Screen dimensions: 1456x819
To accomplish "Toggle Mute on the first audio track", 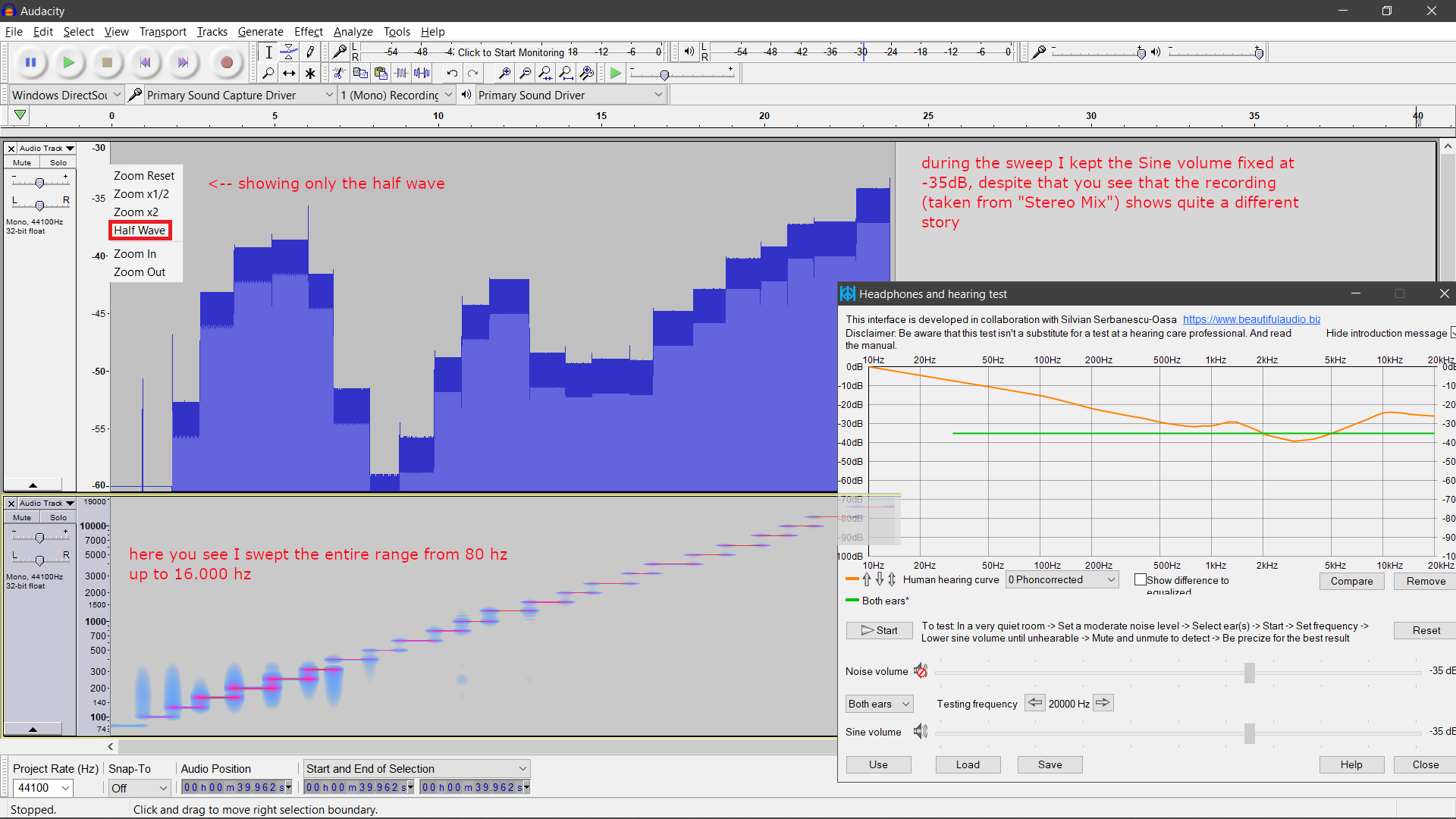I will [22, 162].
